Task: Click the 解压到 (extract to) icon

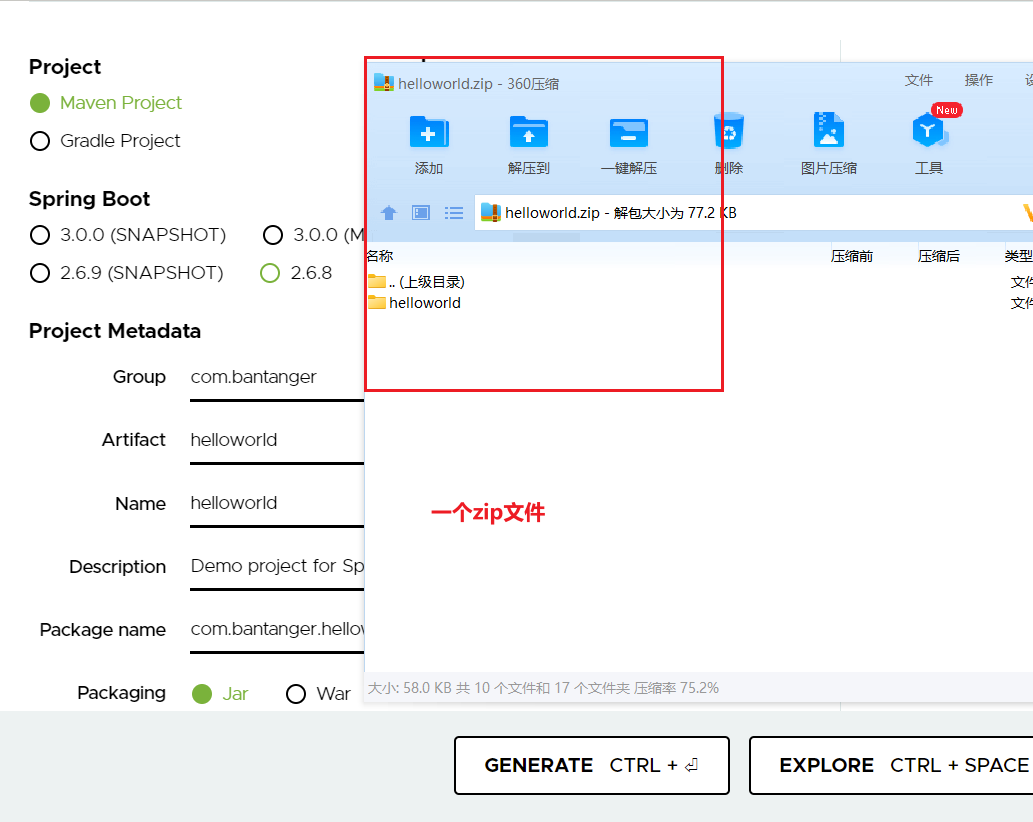Action: [x=528, y=132]
